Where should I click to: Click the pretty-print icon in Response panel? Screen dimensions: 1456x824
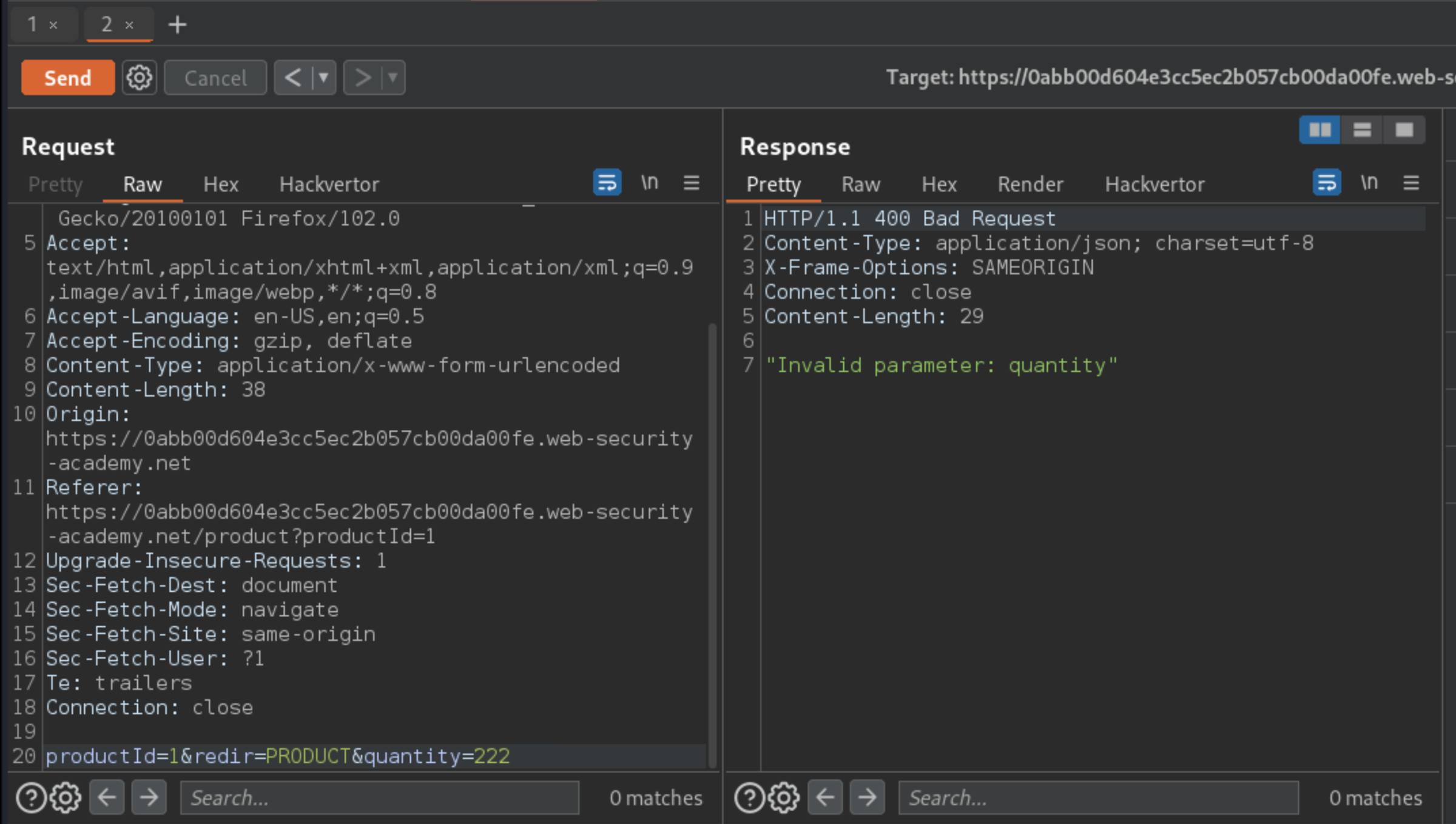[x=1327, y=184]
